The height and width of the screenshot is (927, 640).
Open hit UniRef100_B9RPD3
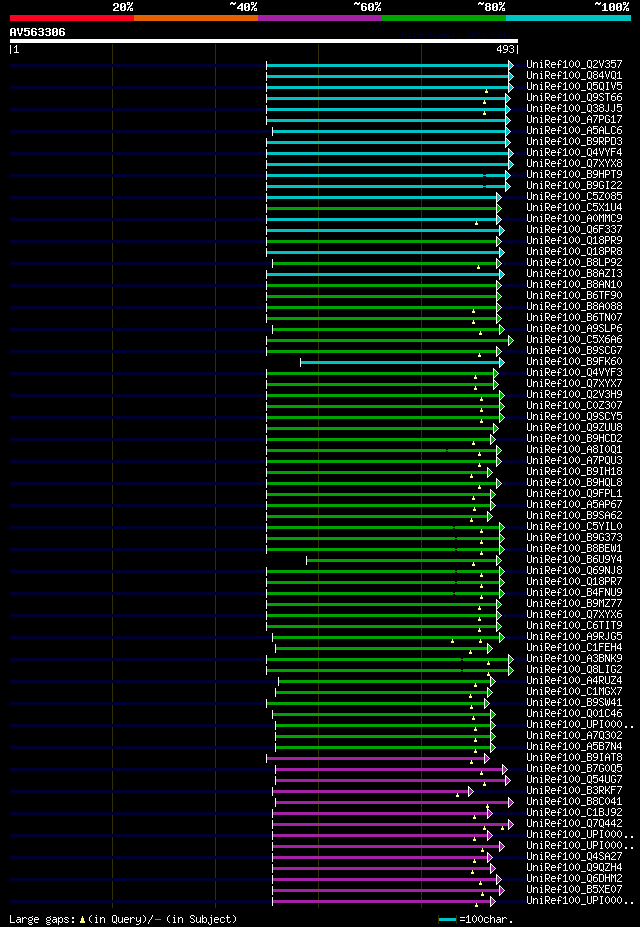point(574,142)
